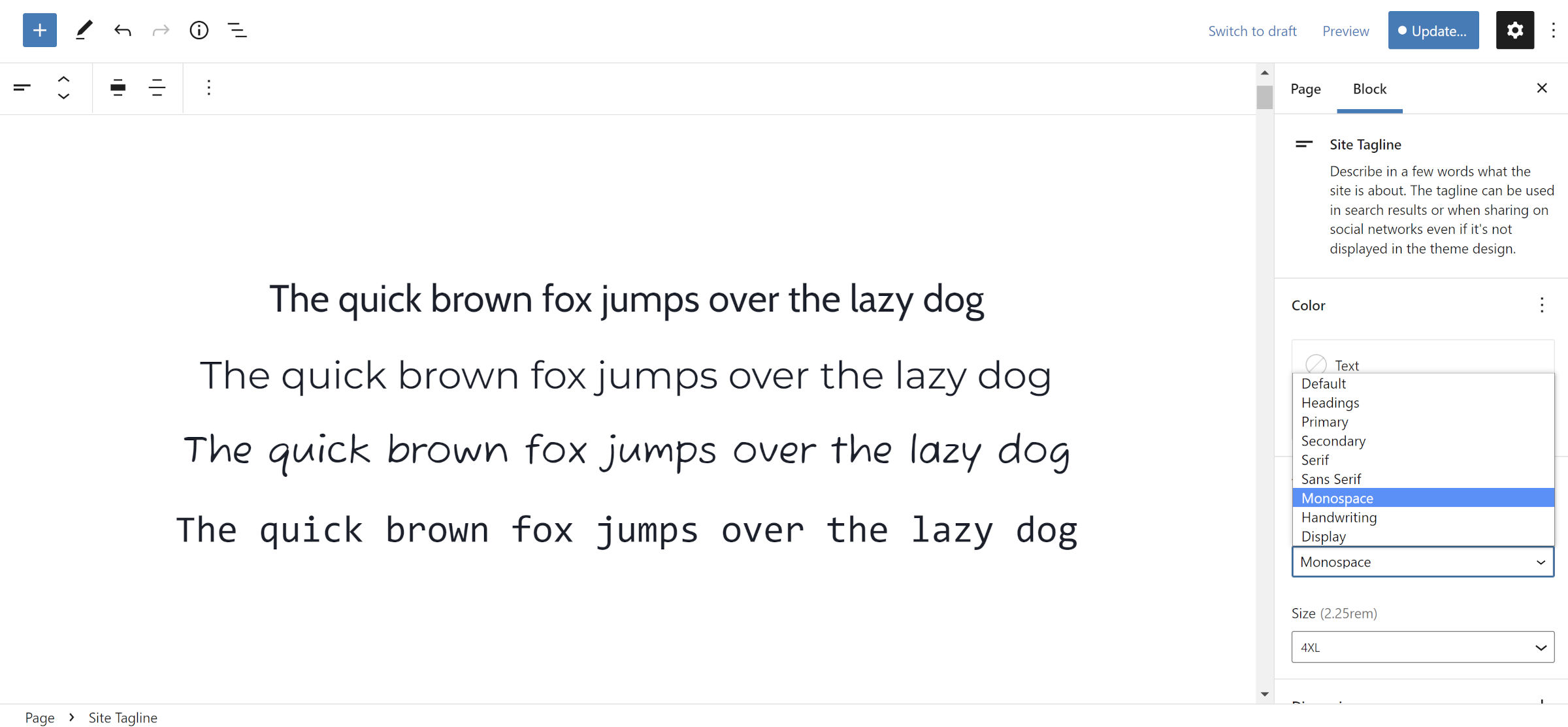1568x727 pixels.
Task: Select the Handwriting font option
Action: click(x=1339, y=517)
